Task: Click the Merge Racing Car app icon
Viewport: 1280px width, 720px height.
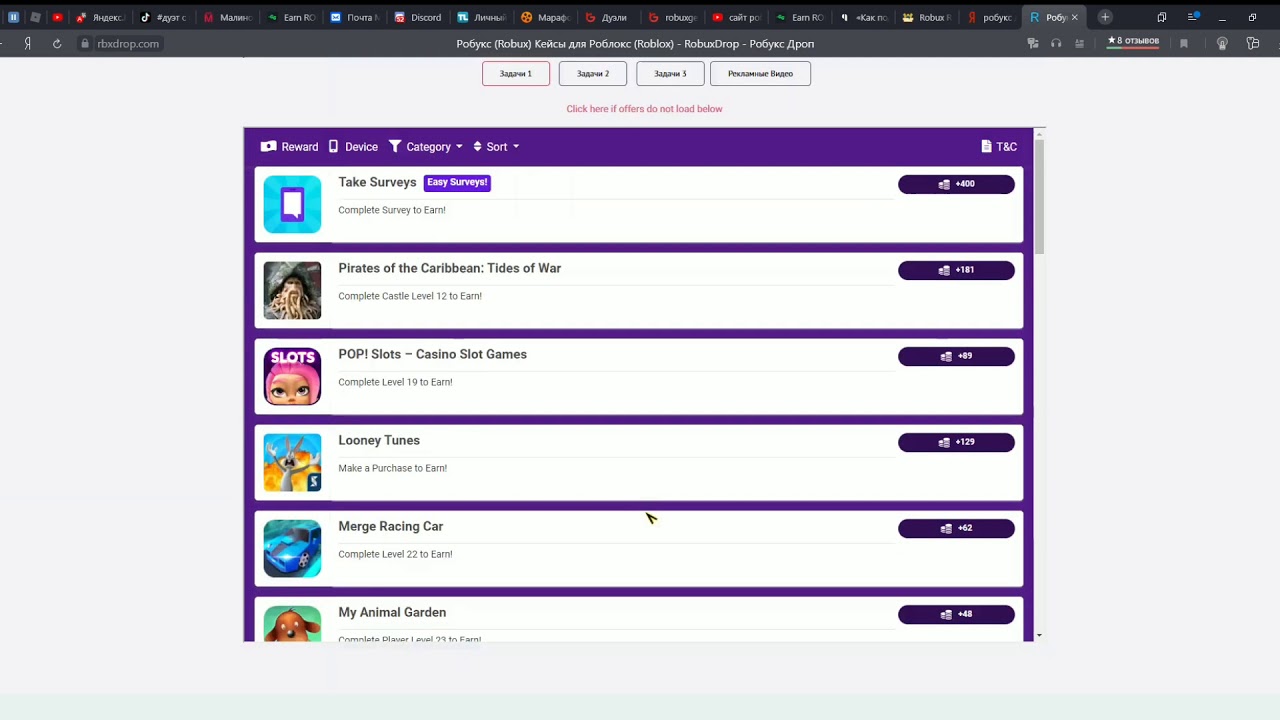Action: pyautogui.click(x=292, y=548)
